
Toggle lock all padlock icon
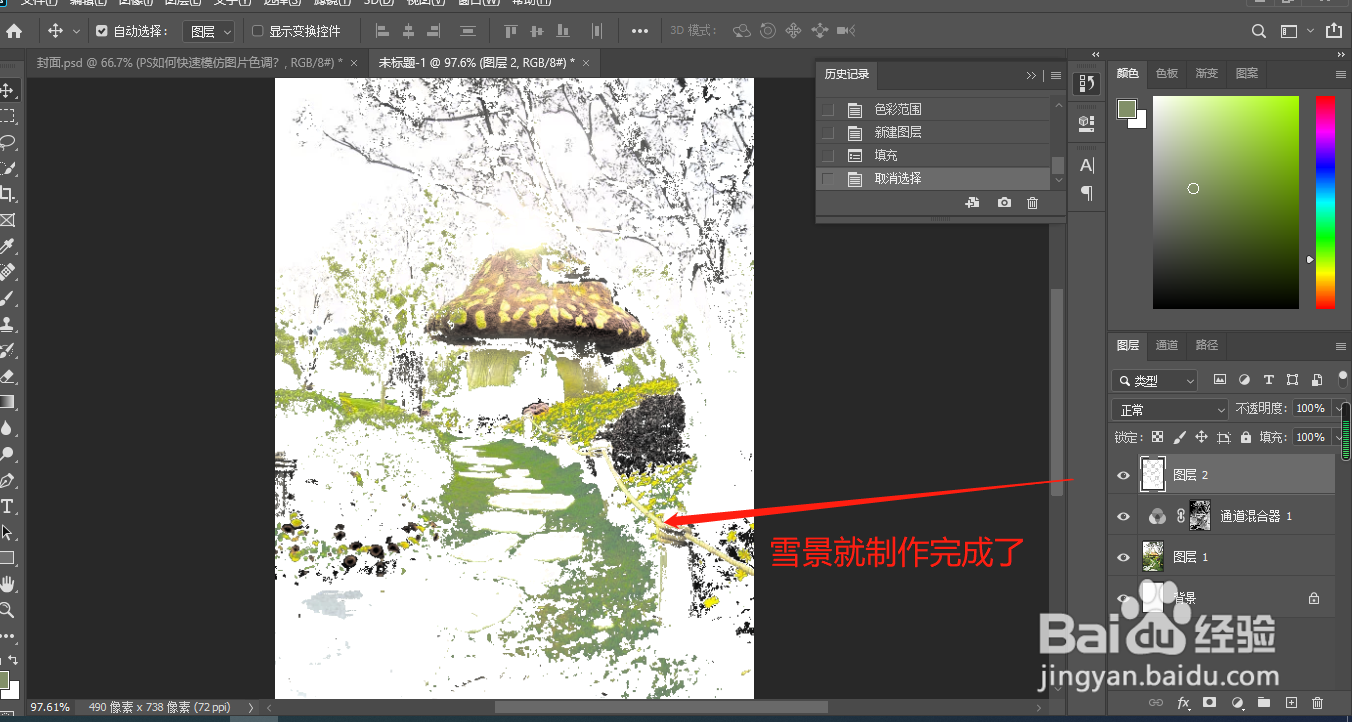1246,437
